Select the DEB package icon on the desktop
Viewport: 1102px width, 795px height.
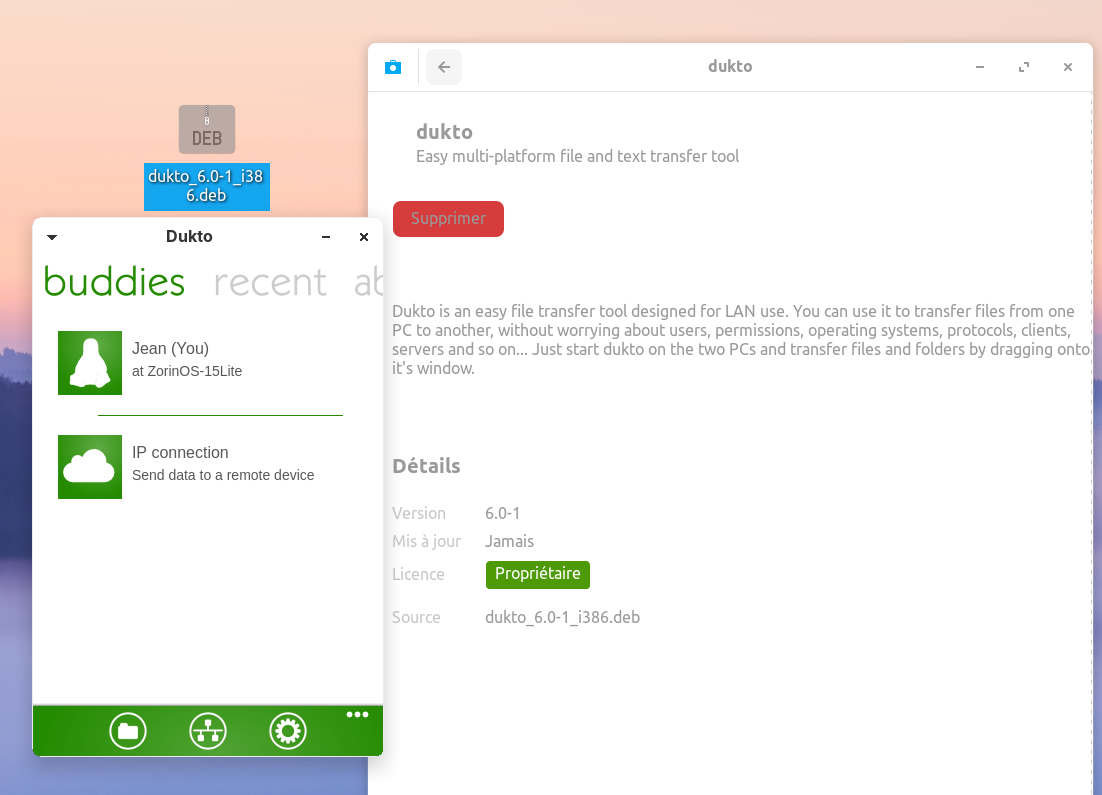[207, 130]
